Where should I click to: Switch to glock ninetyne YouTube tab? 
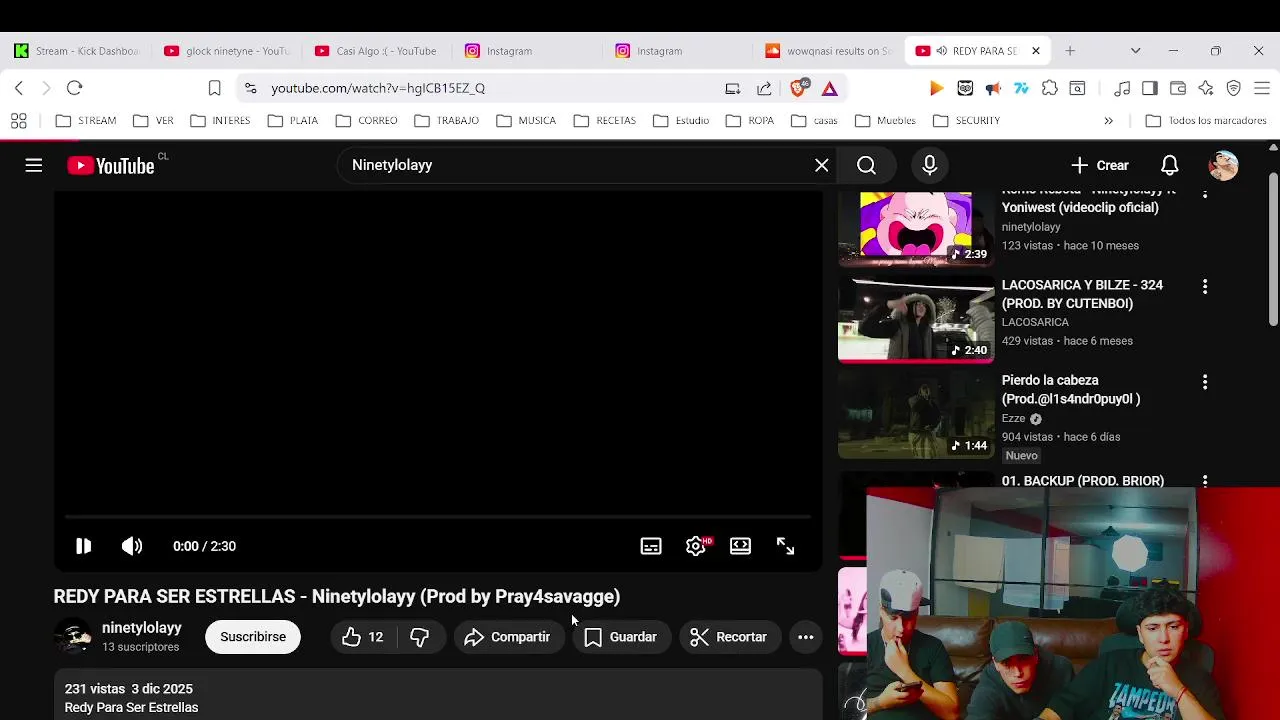227,51
